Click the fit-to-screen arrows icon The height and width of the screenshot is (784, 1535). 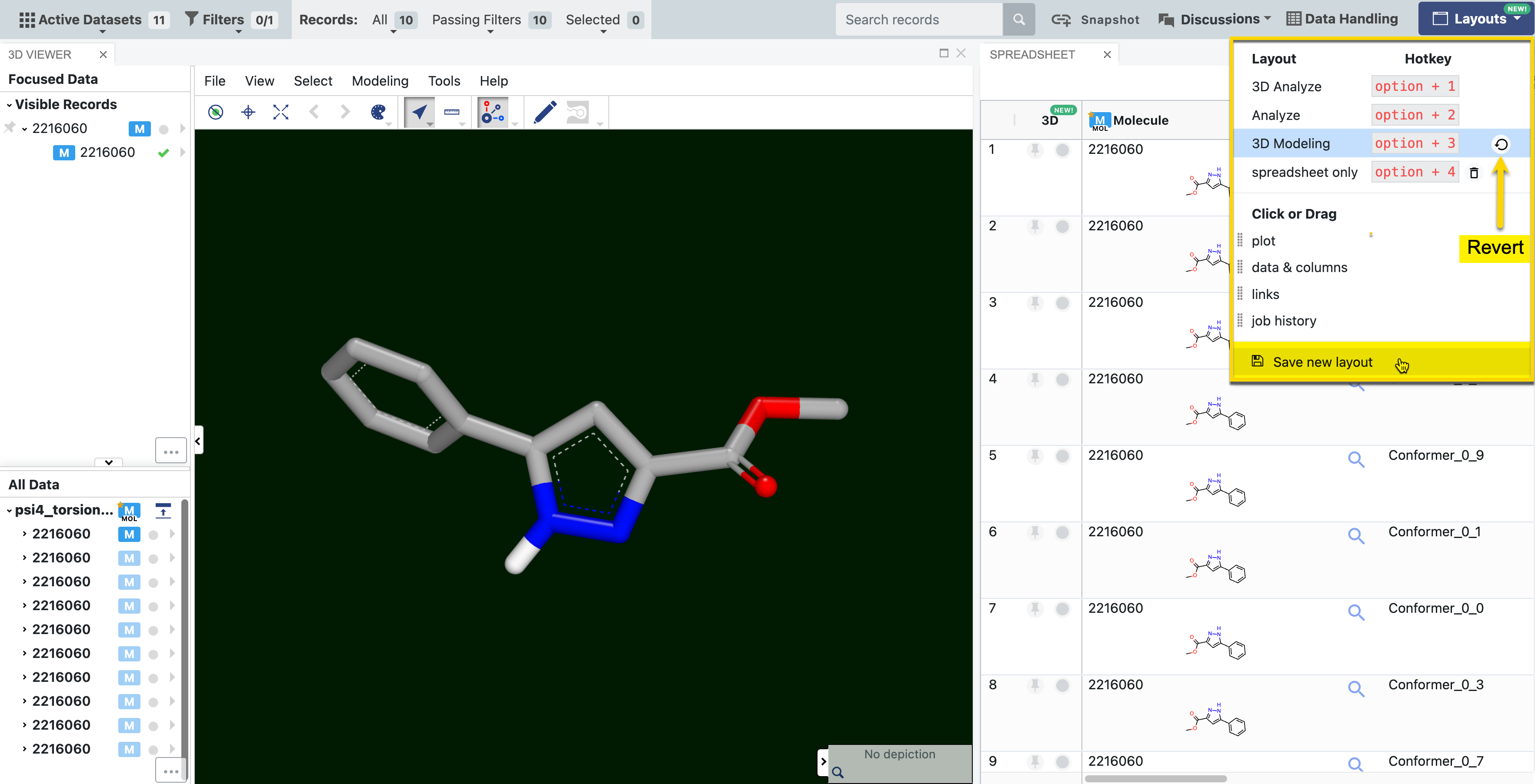coord(280,112)
